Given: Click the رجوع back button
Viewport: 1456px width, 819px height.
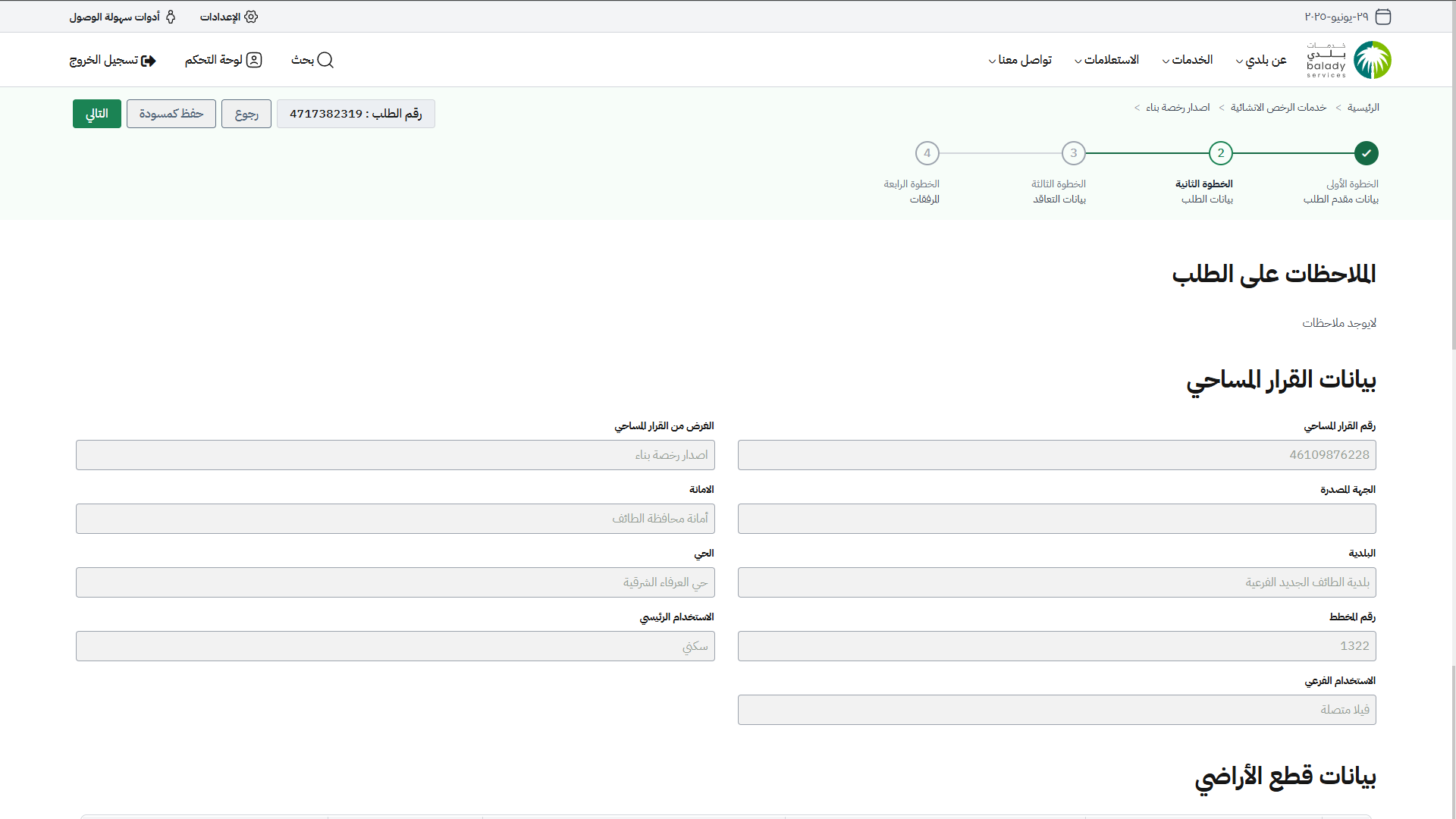Looking at the screenshot, I should click(x=246, y=114).
